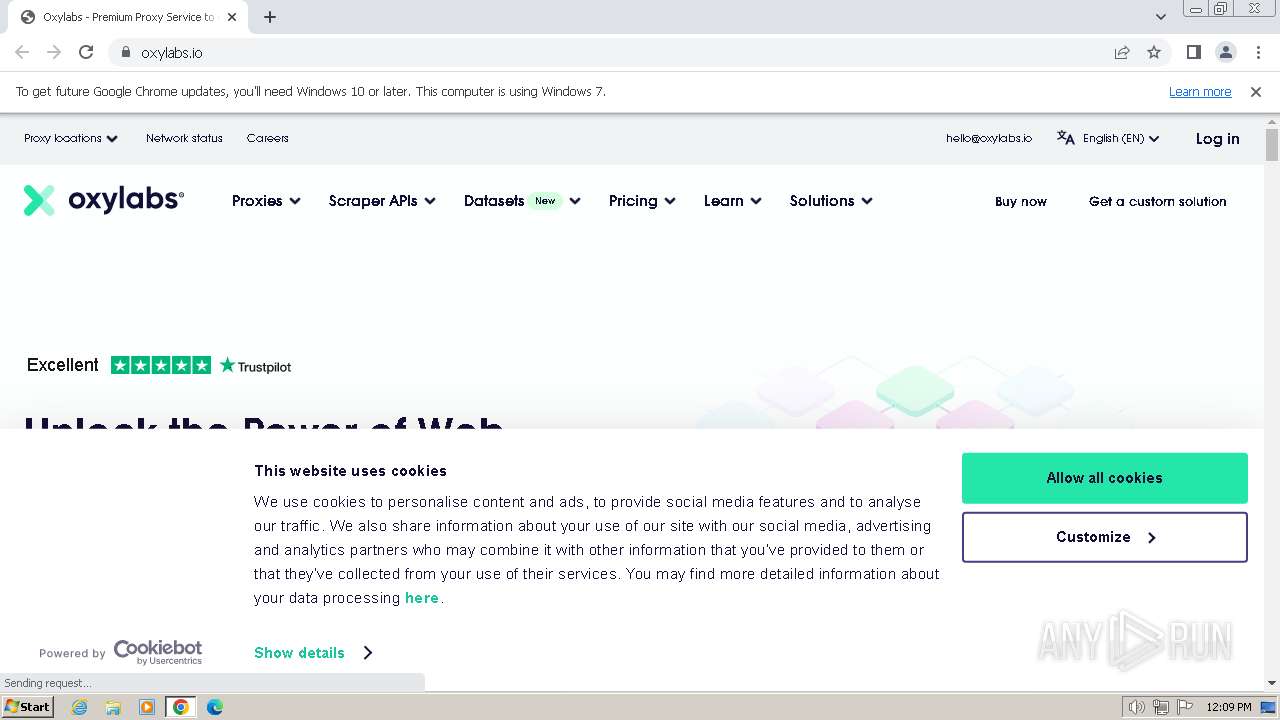This screenshot has width=1280, height=720.
Task: Click the Cookiebot logo
Action: [x=158, y=652]
